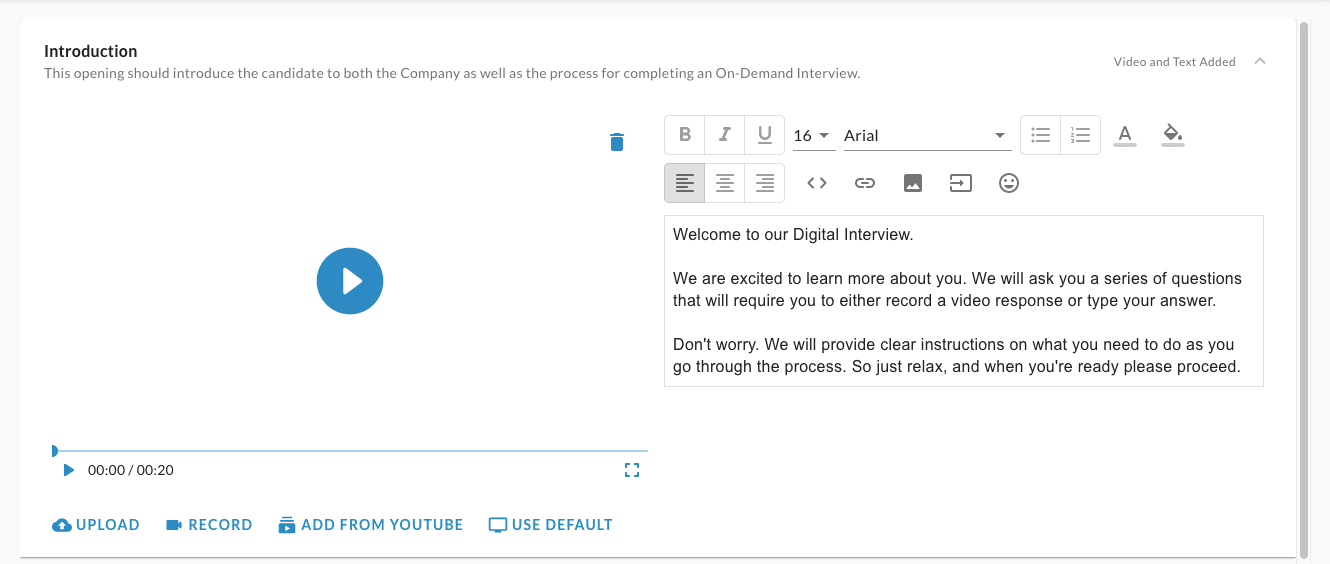The width and height of the screenshot is (1330, 564).
Task: Toggle italic formatting in the editor
Action: click(x=725, y=135)
